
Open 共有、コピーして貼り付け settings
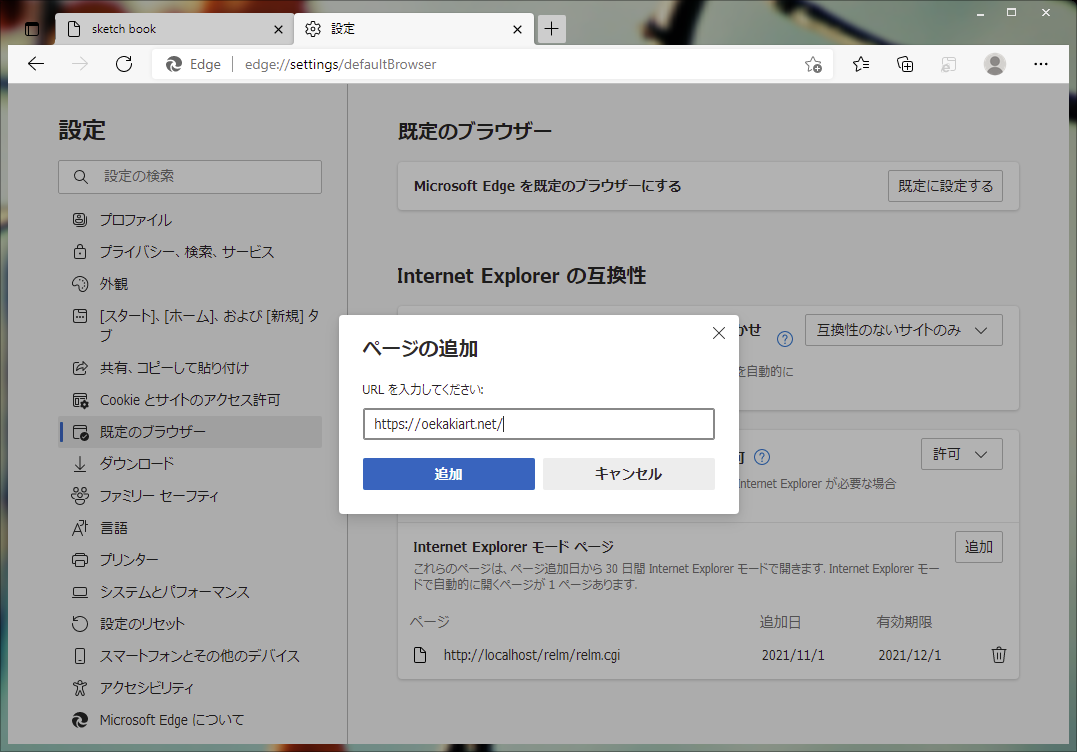click(190, 368)
